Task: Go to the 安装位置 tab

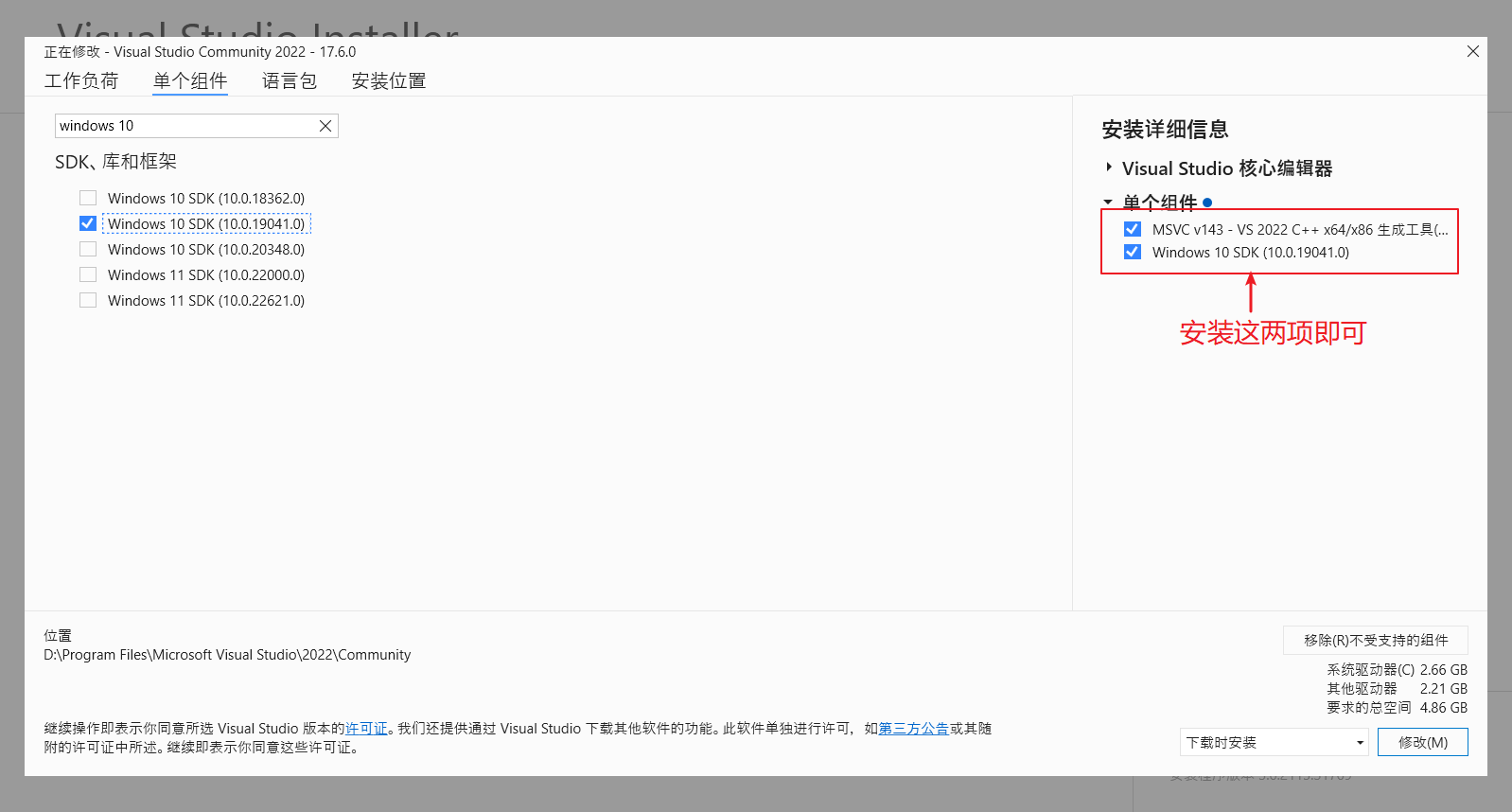Action: point(389,80)
